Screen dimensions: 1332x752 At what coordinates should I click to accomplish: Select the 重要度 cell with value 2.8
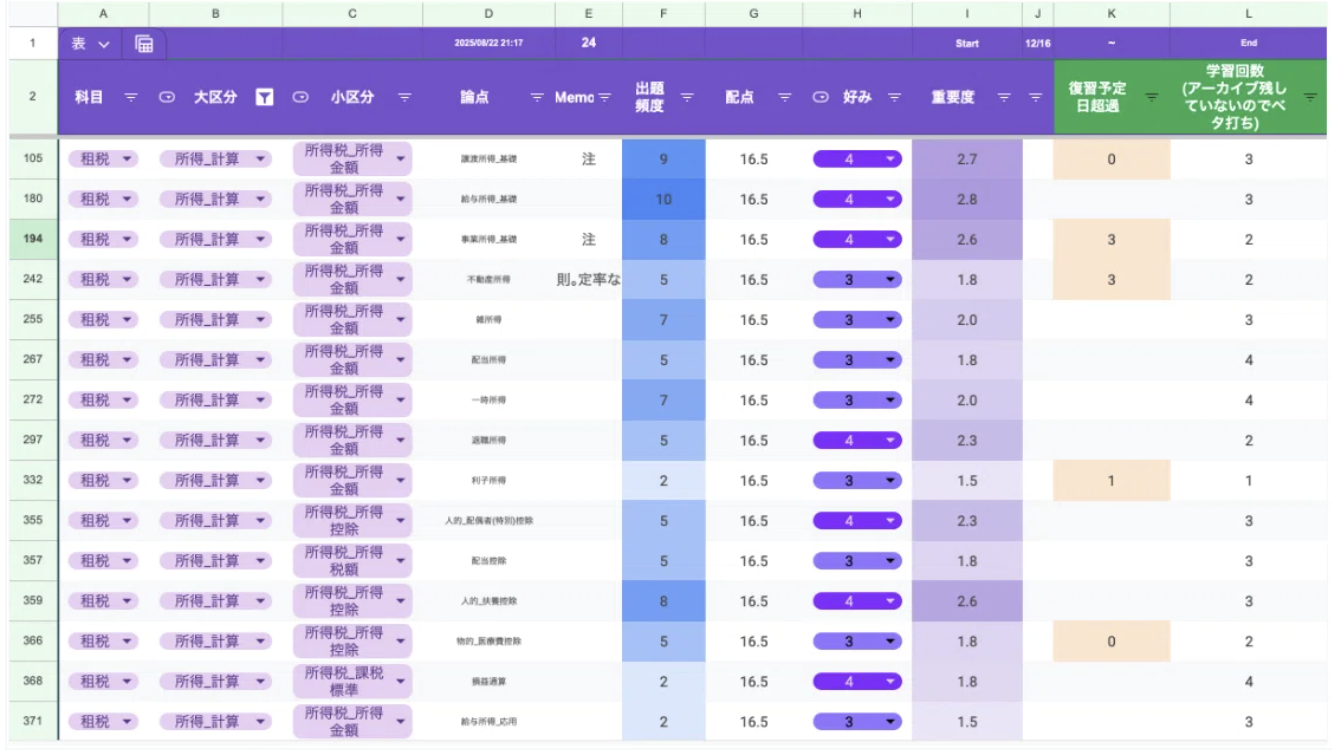(x=967, y=199)
